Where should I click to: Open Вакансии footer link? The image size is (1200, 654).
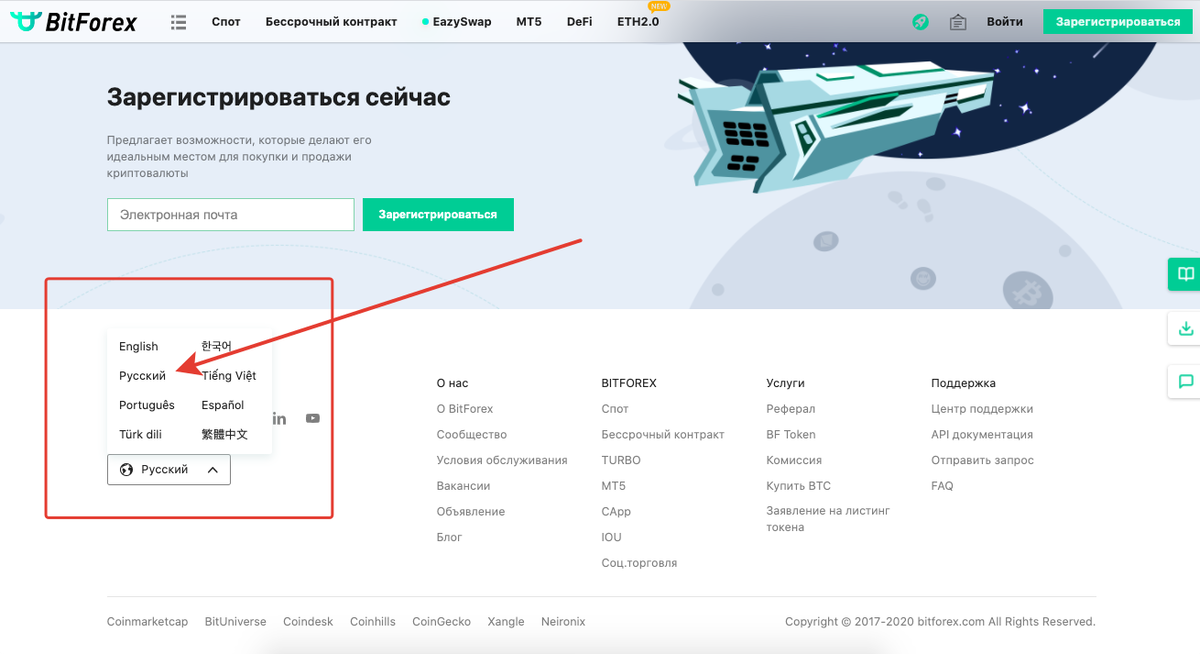[x=464, y=486]
